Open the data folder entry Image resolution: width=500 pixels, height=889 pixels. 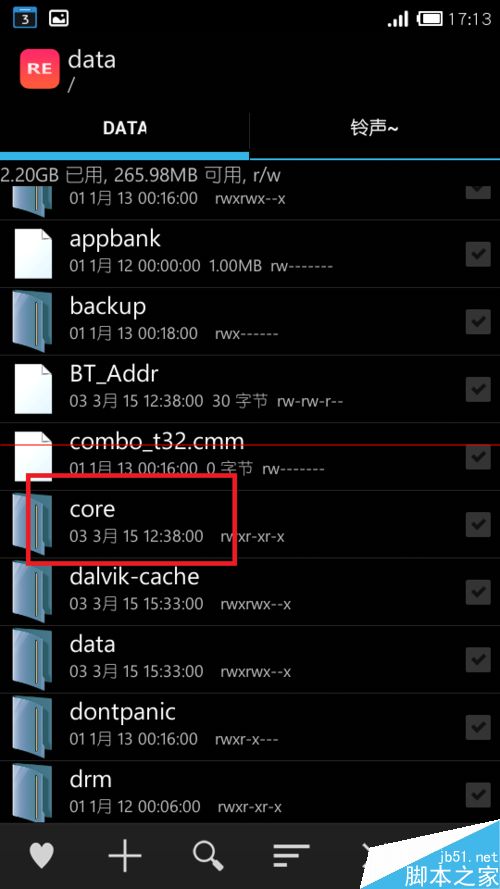coord(250,659)
